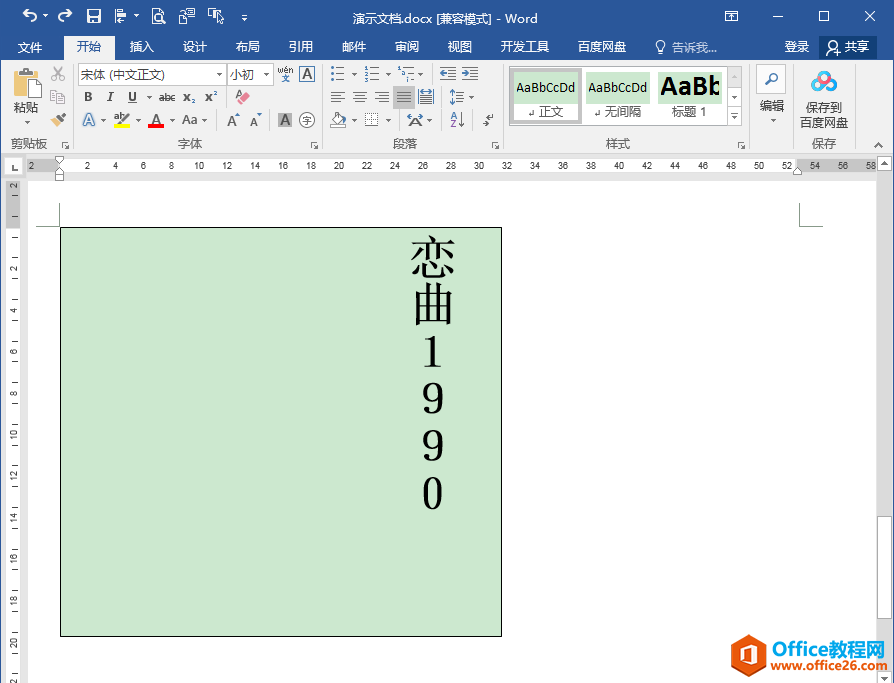Open the File (文件) tab
Viewport: 894px width, 683px height.
coord(30,47)
